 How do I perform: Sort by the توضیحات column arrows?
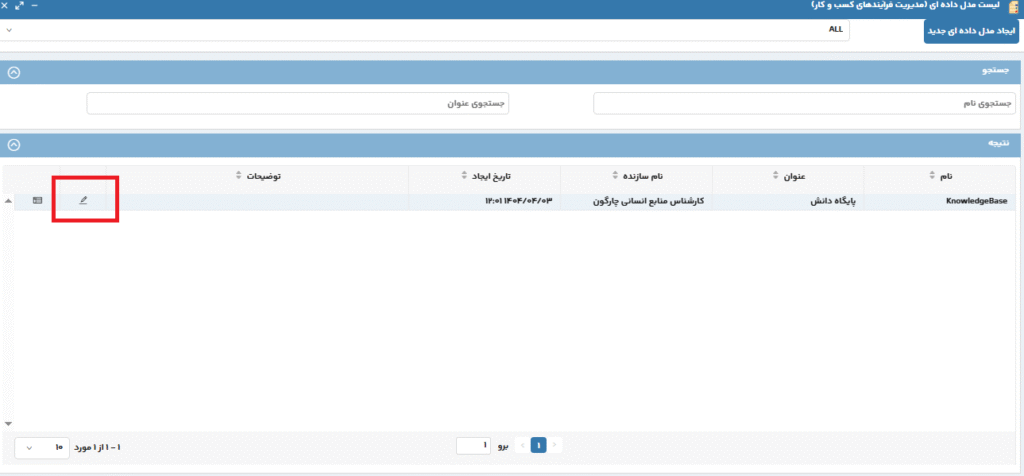238,176
